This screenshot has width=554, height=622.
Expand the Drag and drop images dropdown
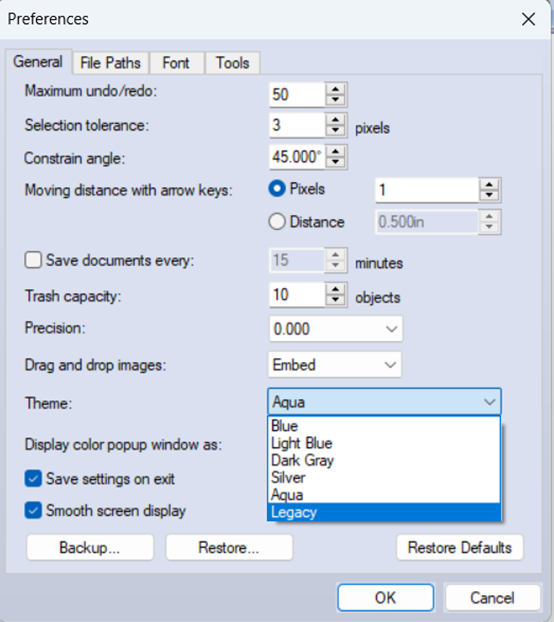[x=335, y=365]
